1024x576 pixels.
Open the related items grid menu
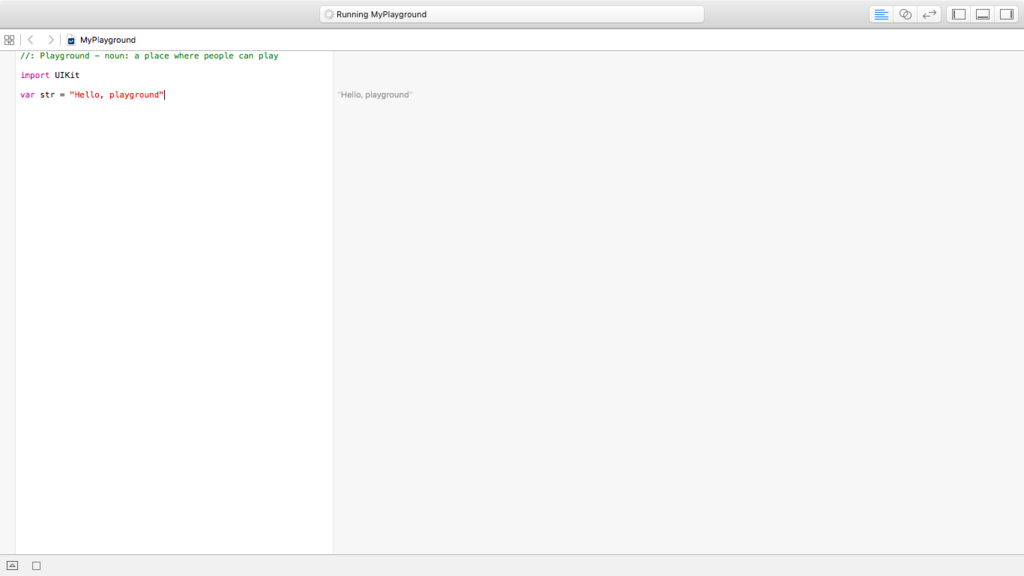click(9, 40)
